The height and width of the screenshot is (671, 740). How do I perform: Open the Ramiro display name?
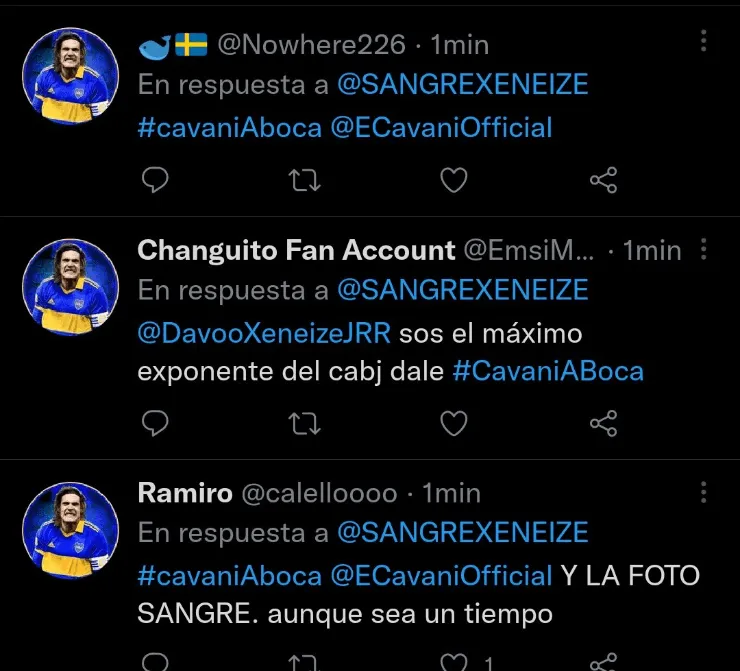coord(184,493)
